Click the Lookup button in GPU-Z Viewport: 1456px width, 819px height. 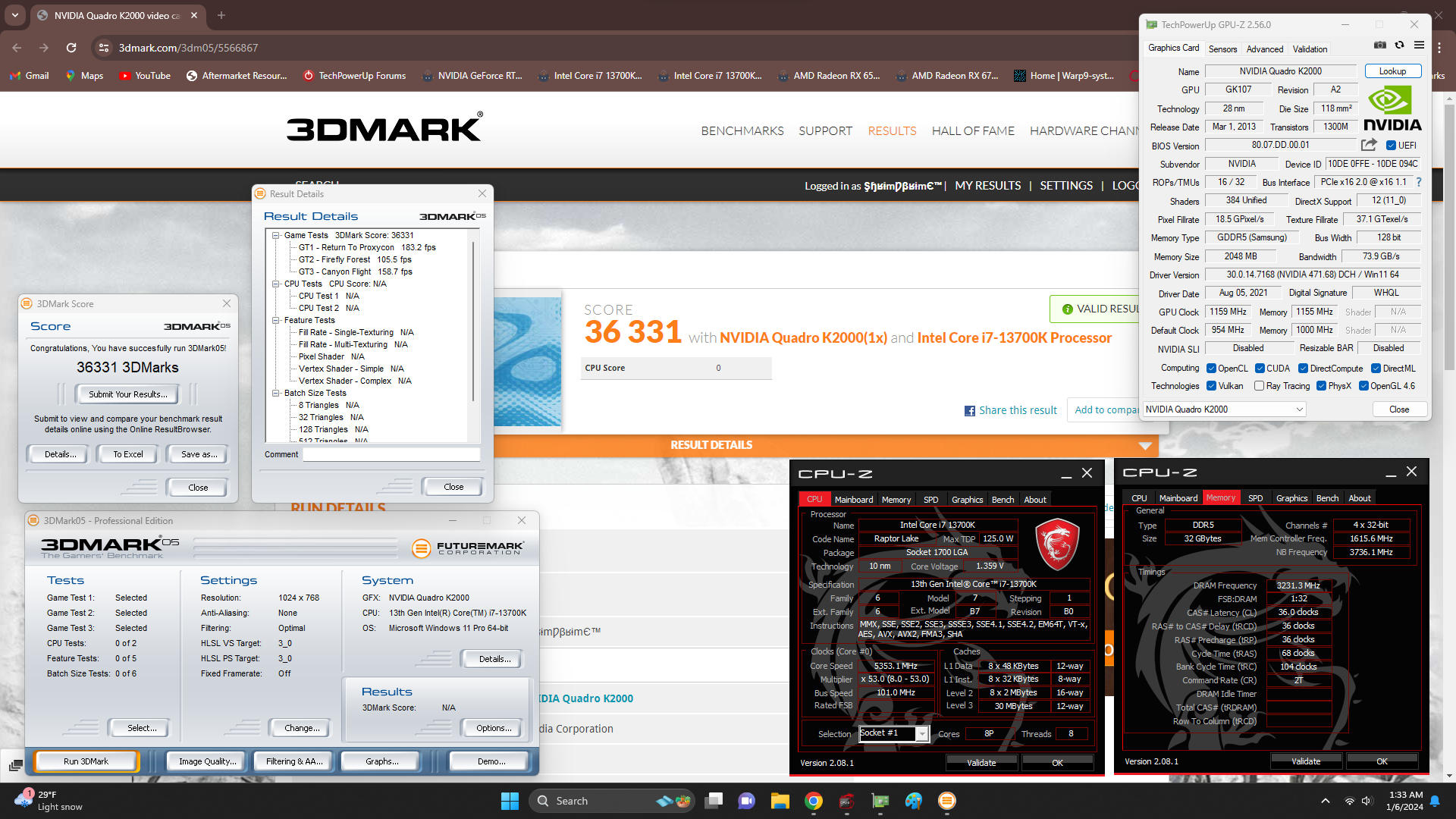pyautogui.click(x=1392, y=71)
